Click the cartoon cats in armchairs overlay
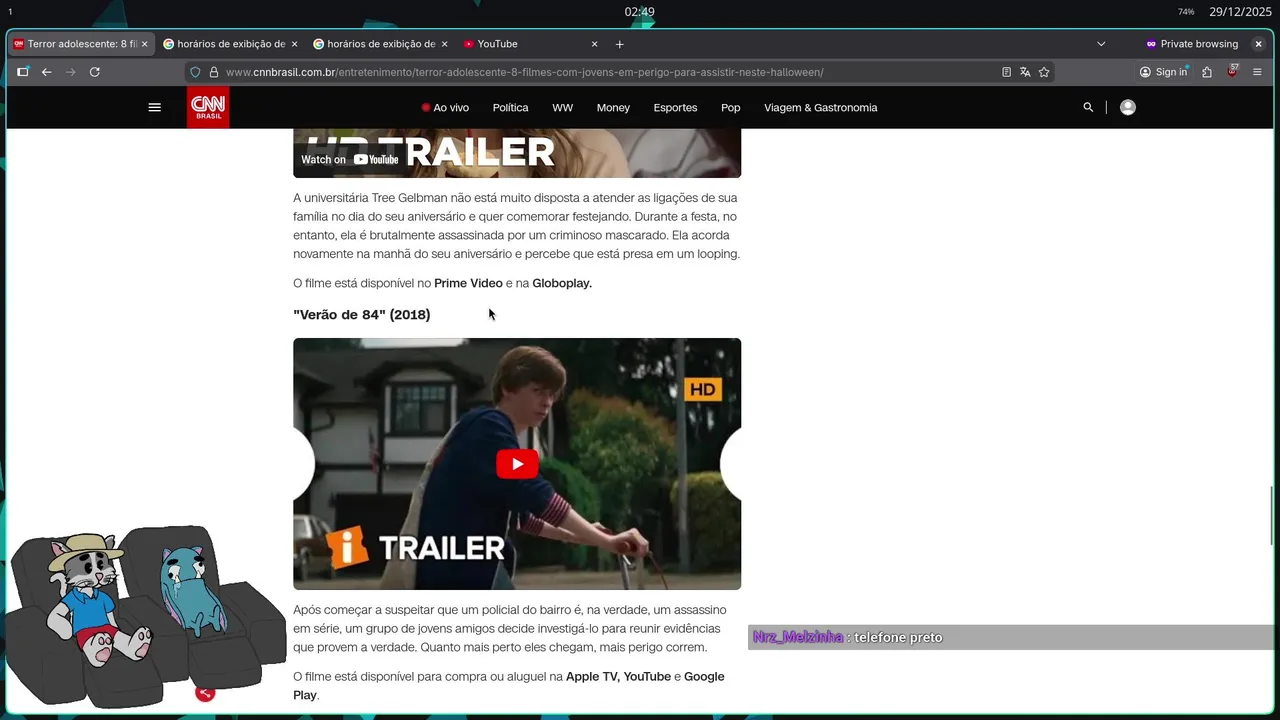This screenshot has height=720, width=1280. 145,615
